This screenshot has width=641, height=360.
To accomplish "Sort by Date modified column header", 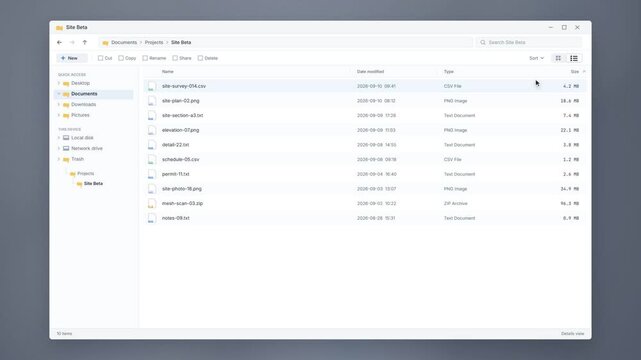I will click(370, 72).
